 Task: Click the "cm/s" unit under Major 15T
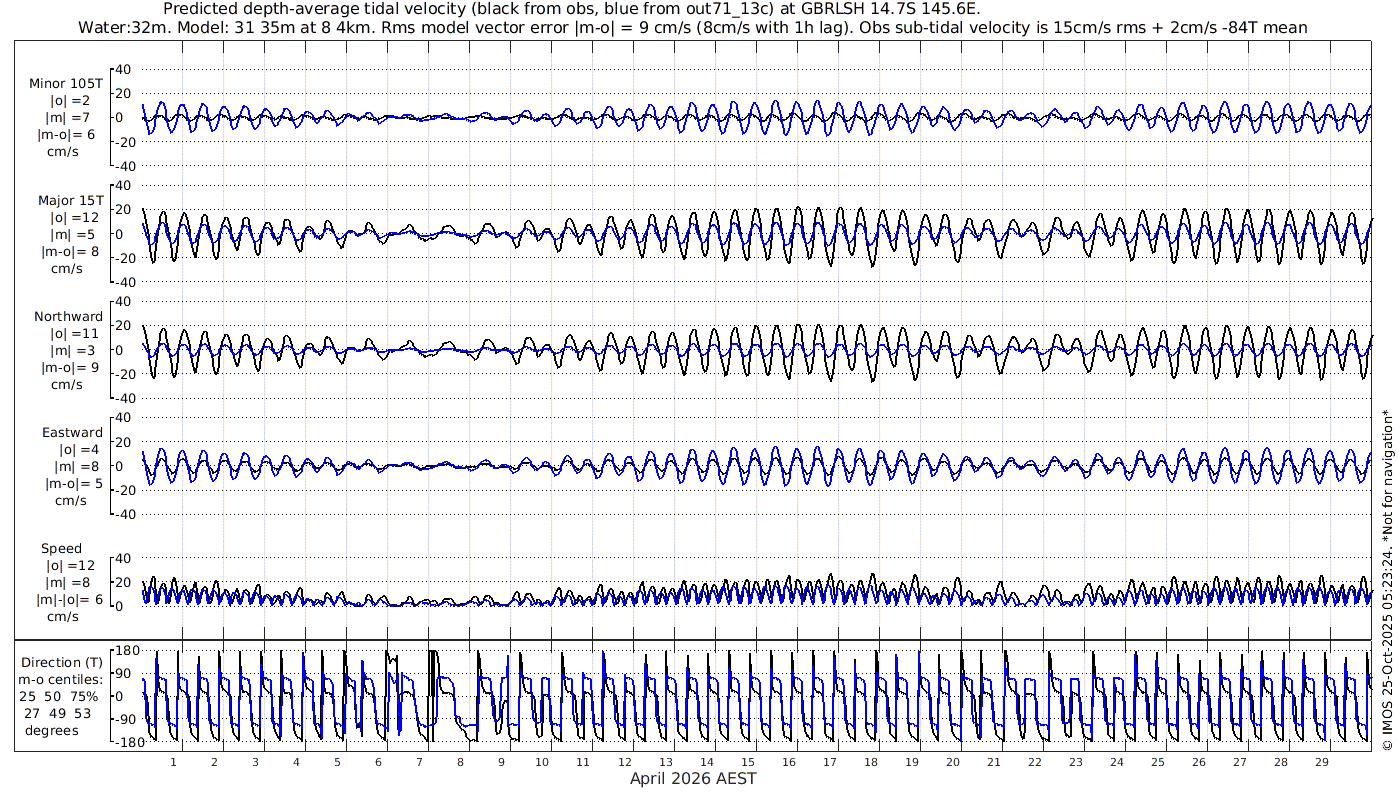point(68,269)
